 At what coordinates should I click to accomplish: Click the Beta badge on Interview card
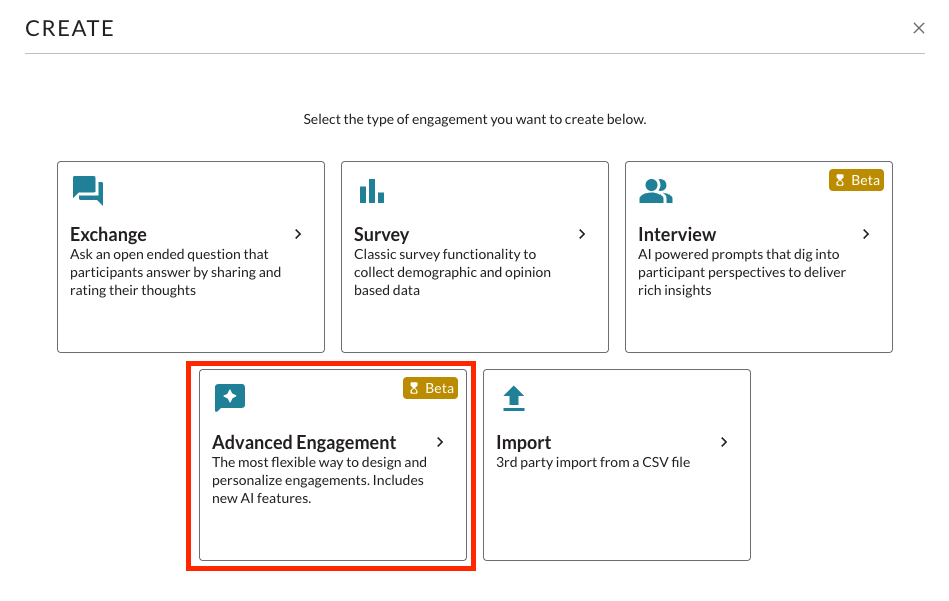click(x=856, y=180)
